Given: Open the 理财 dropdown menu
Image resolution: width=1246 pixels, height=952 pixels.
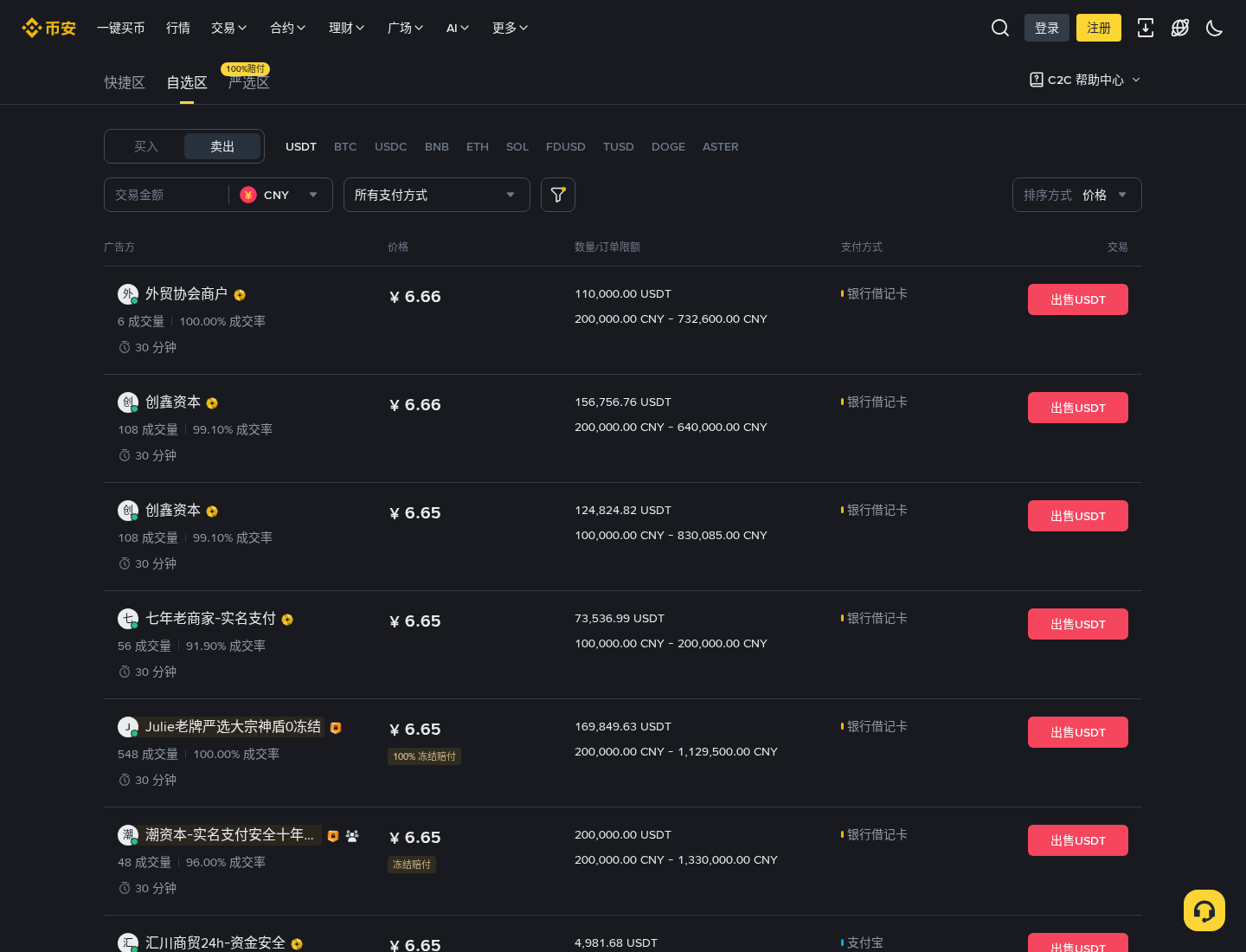Looking at the screenshot, I should (347, 28).
